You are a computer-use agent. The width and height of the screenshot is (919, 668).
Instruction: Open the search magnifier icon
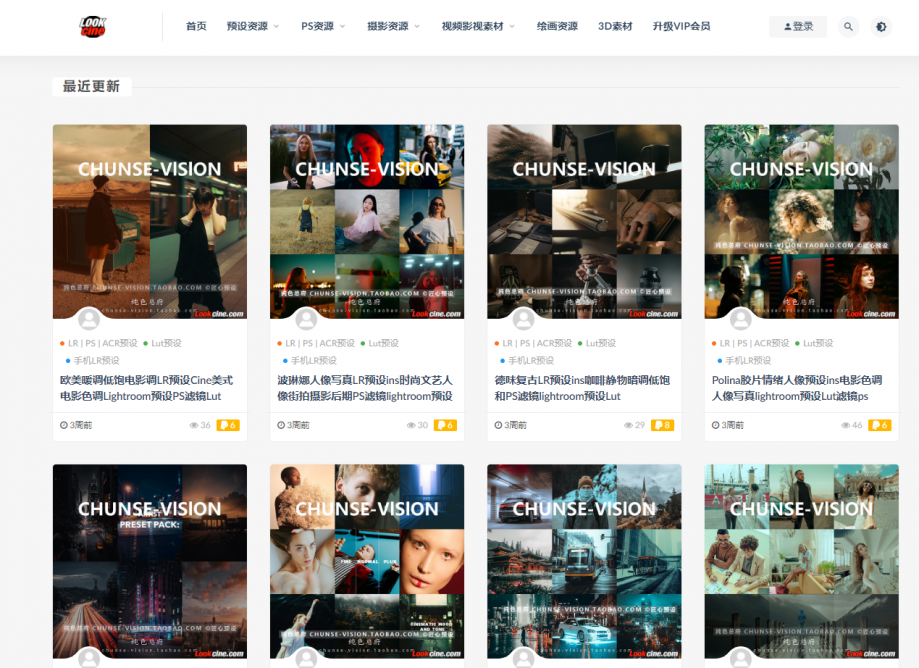click(x=848, y=27)
